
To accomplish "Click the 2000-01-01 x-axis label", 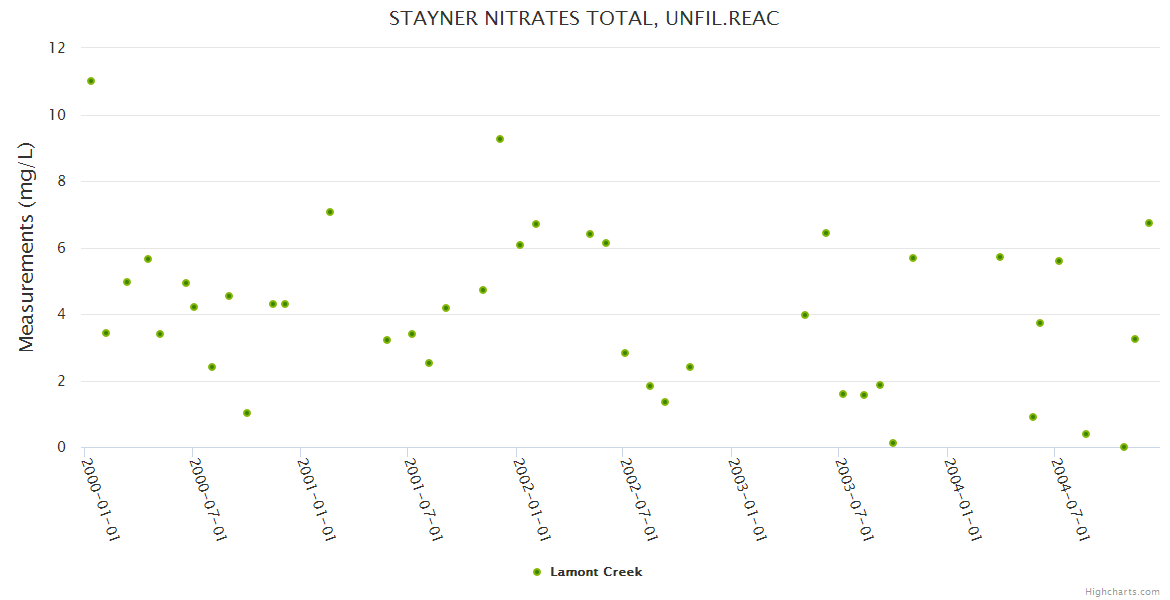I will [x=100, y=499].
